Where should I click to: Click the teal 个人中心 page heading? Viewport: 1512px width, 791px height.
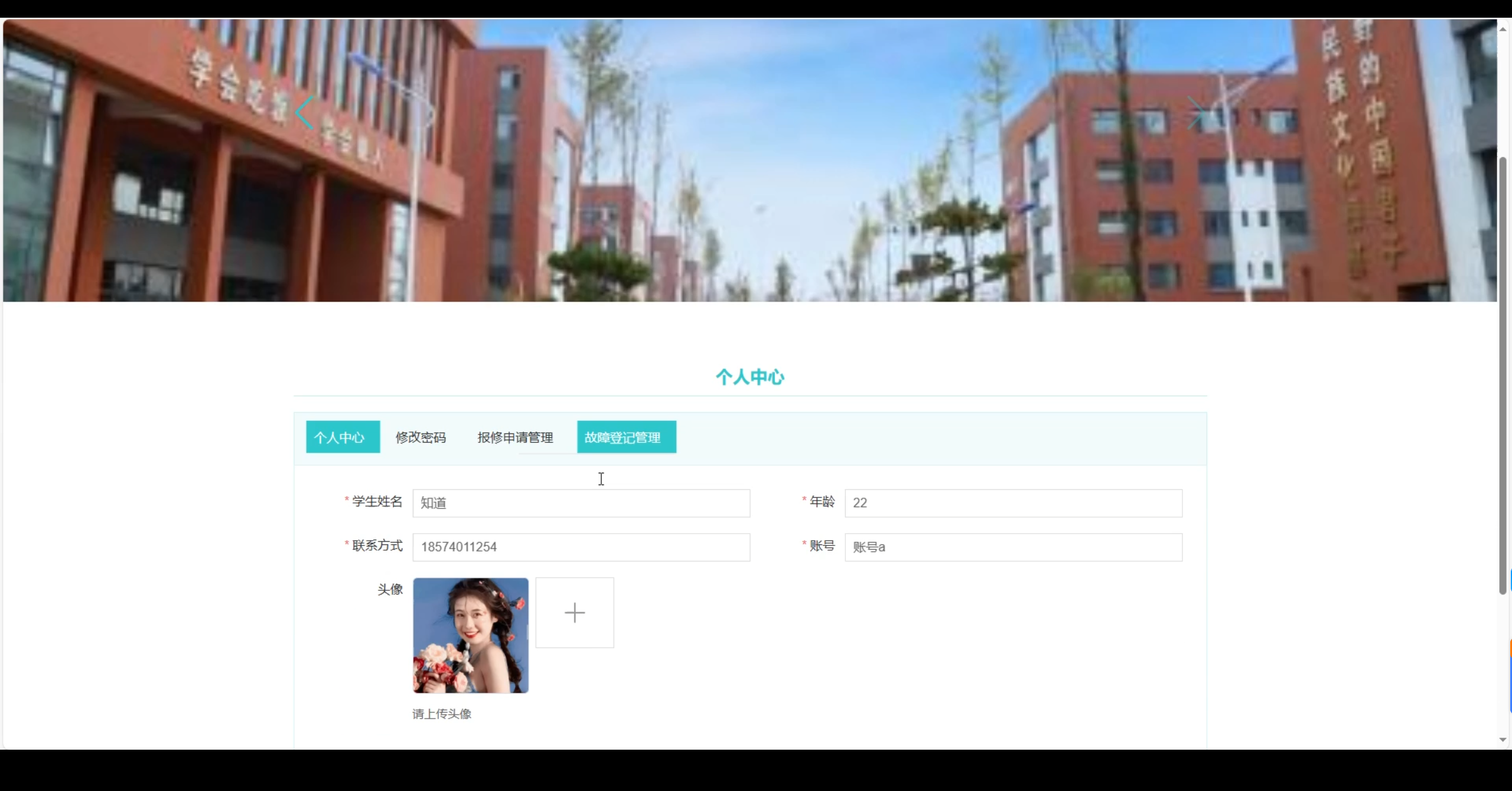[750, 377]
